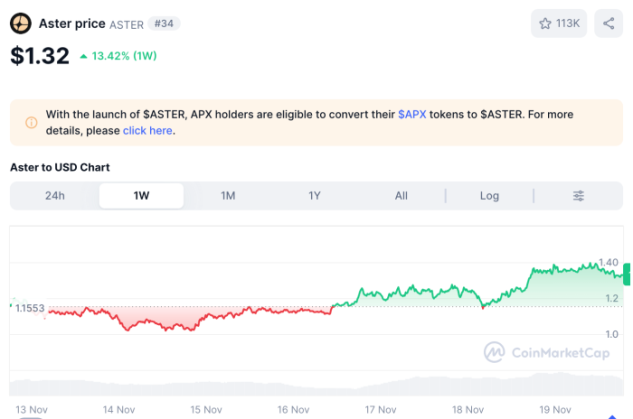This screenshot has width=633, height=419.
Task: Click the 1.40 y-axis label
Action: [x=608, y=262]
